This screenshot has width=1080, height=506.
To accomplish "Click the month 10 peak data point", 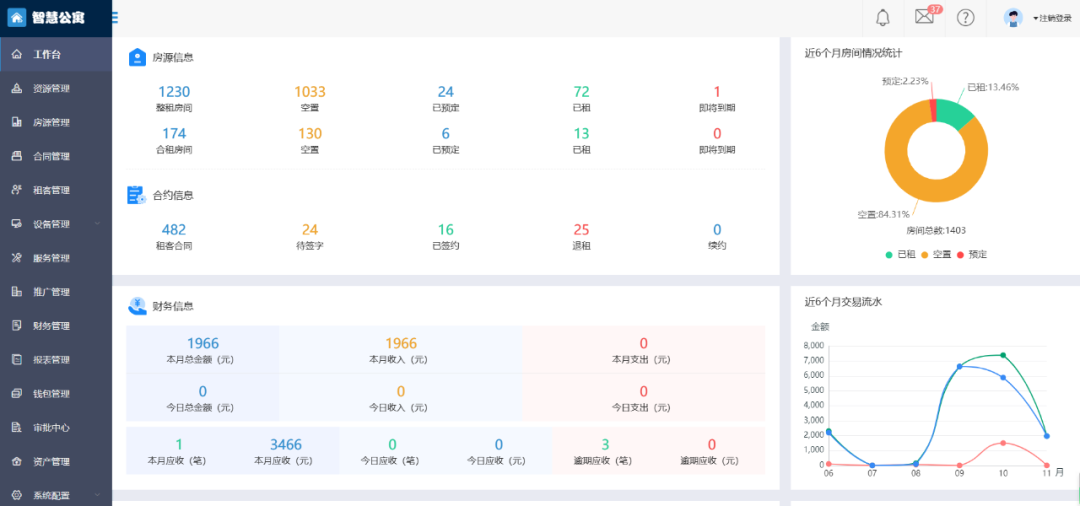I will 1003,355.
